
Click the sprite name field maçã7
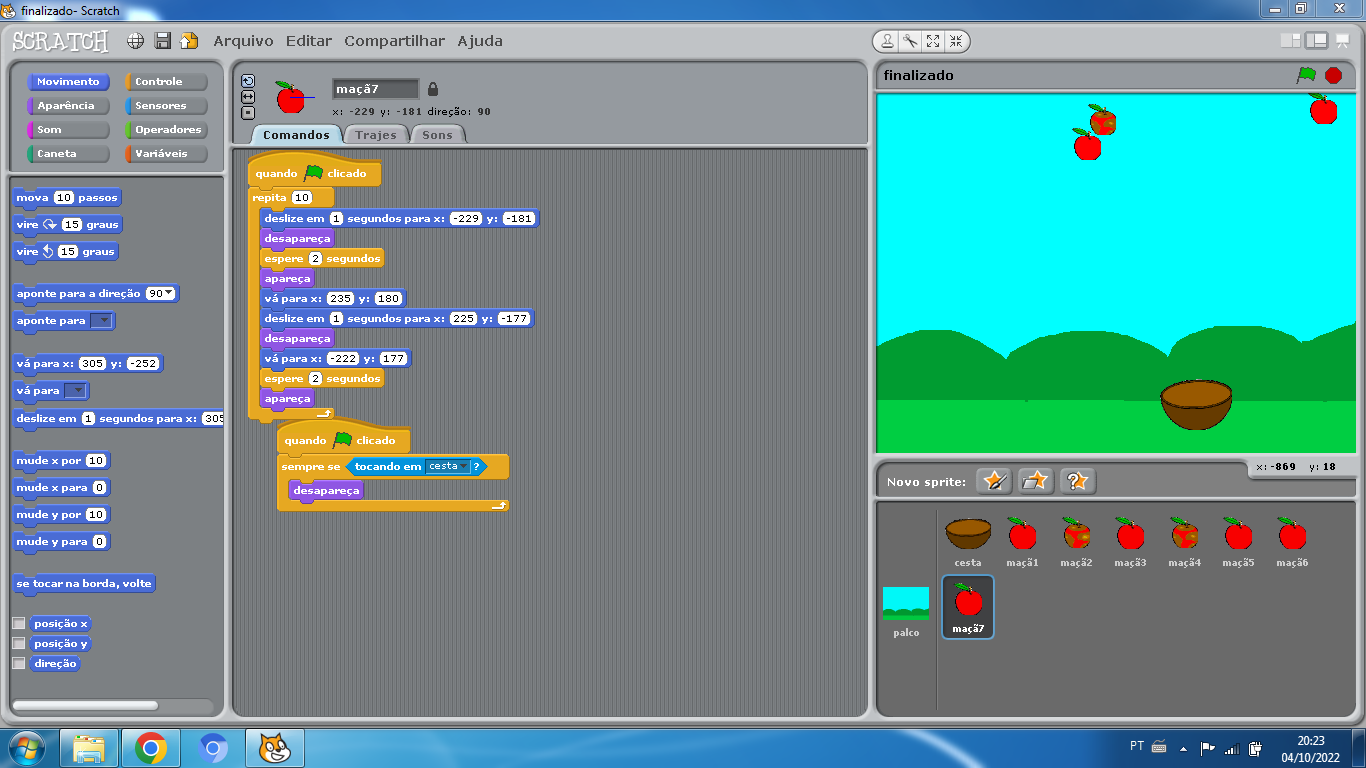[375, 89]
